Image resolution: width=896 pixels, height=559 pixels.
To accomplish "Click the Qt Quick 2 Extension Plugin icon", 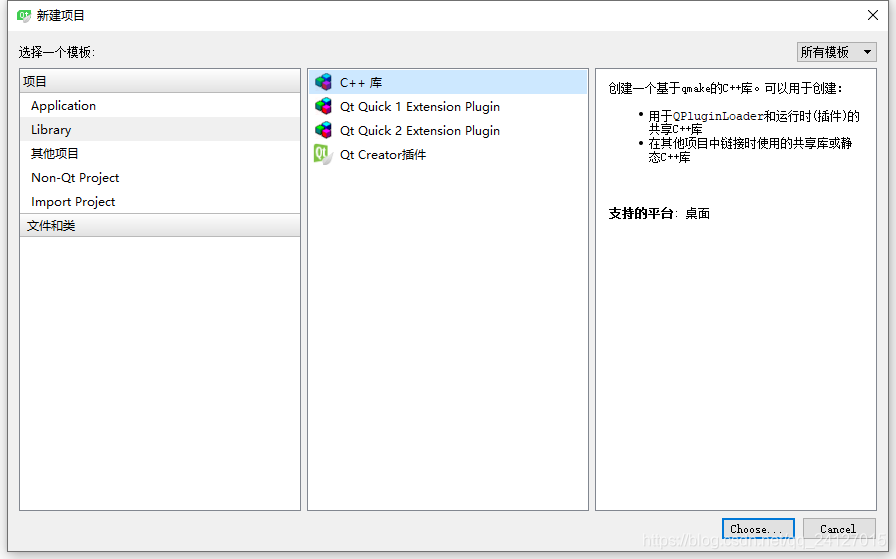I will pyautogui.click(x=323, y=130).
